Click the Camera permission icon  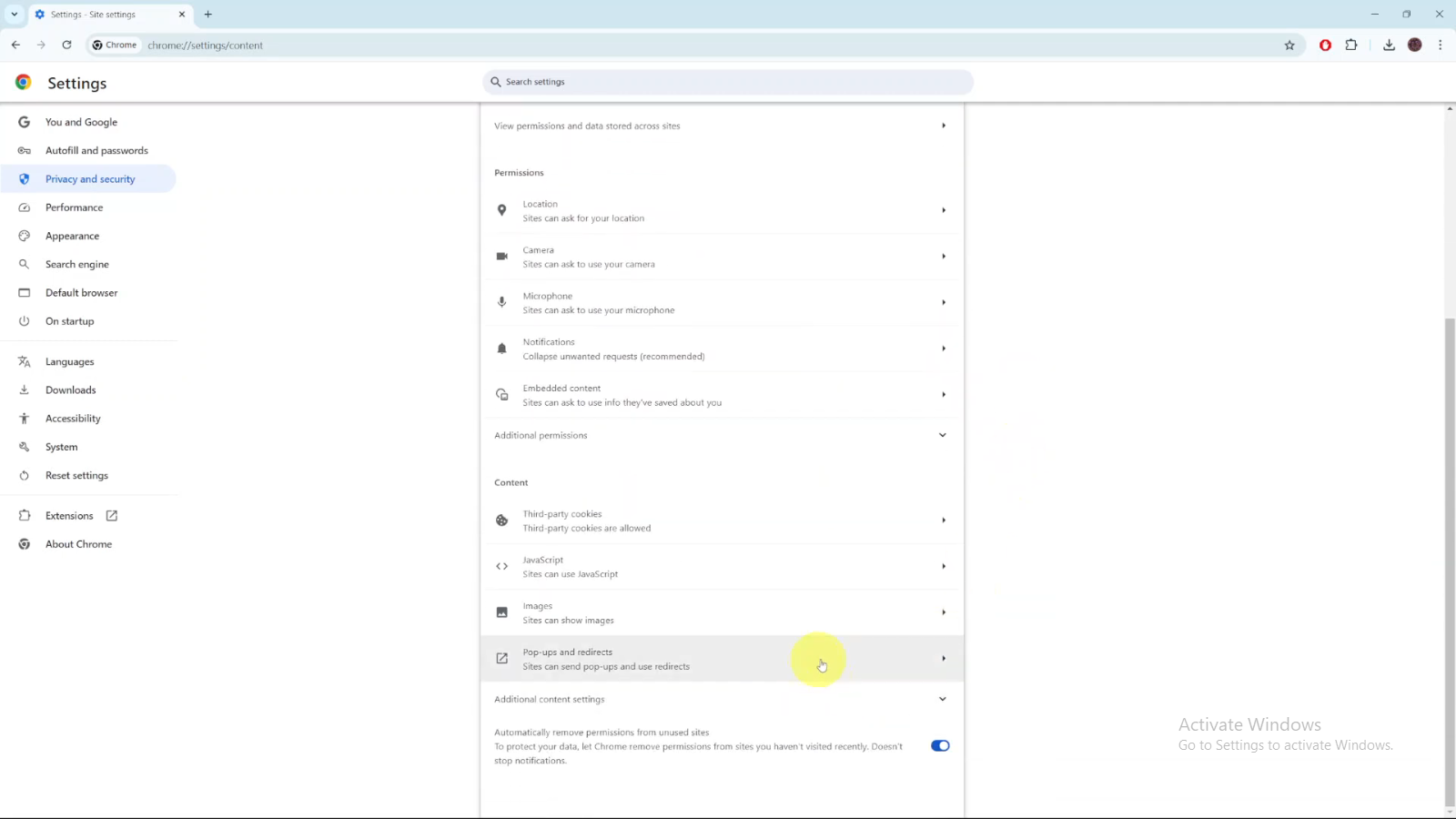coord(501,257)
